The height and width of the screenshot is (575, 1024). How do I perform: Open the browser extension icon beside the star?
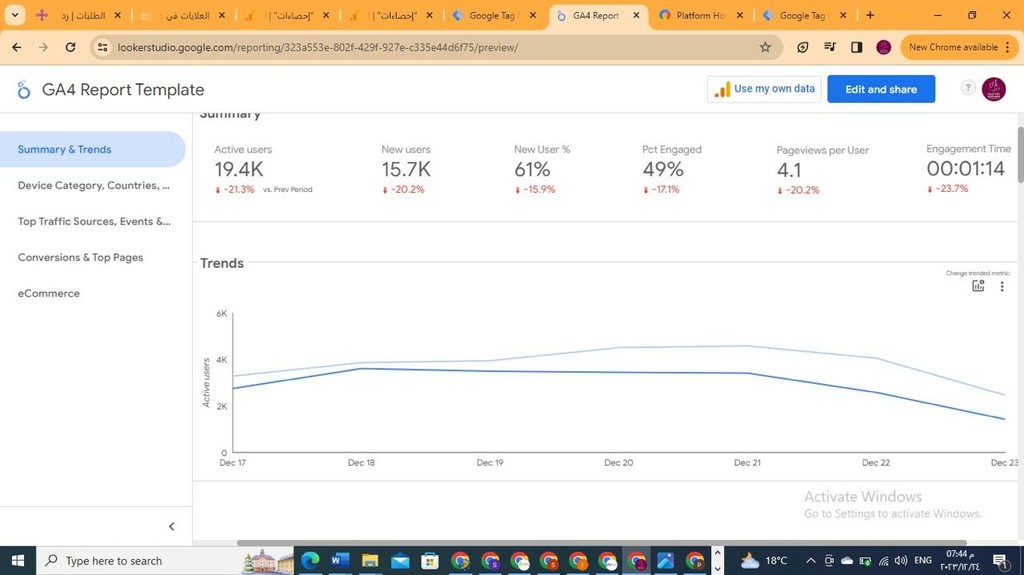(803, 47)
